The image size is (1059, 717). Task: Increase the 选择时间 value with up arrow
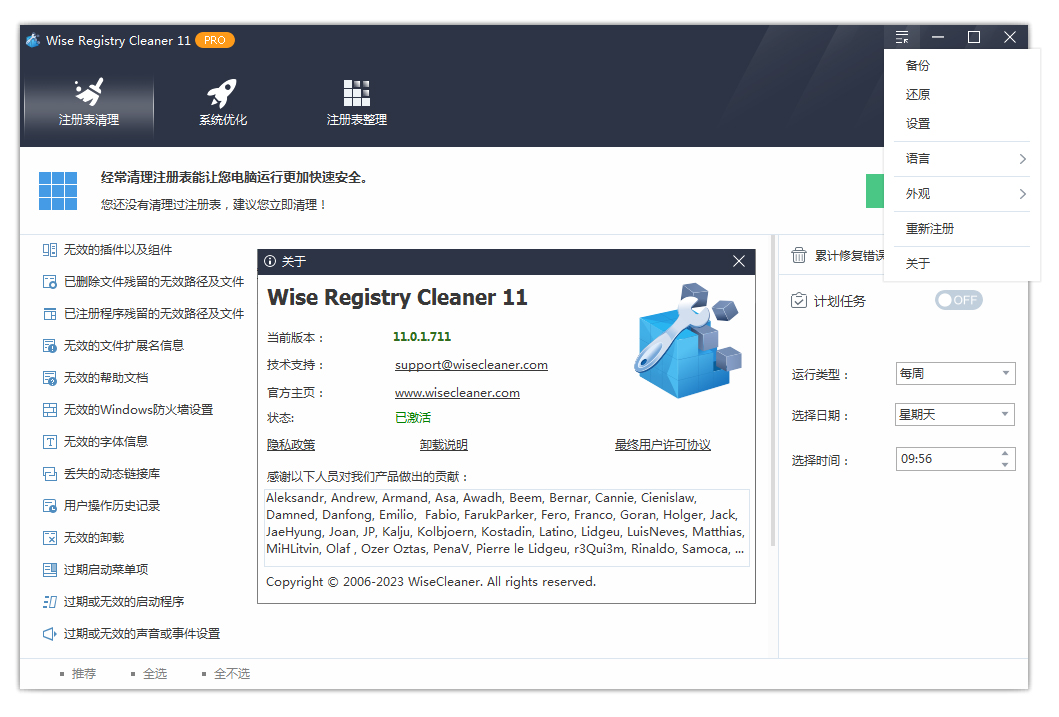(1005, 454)
